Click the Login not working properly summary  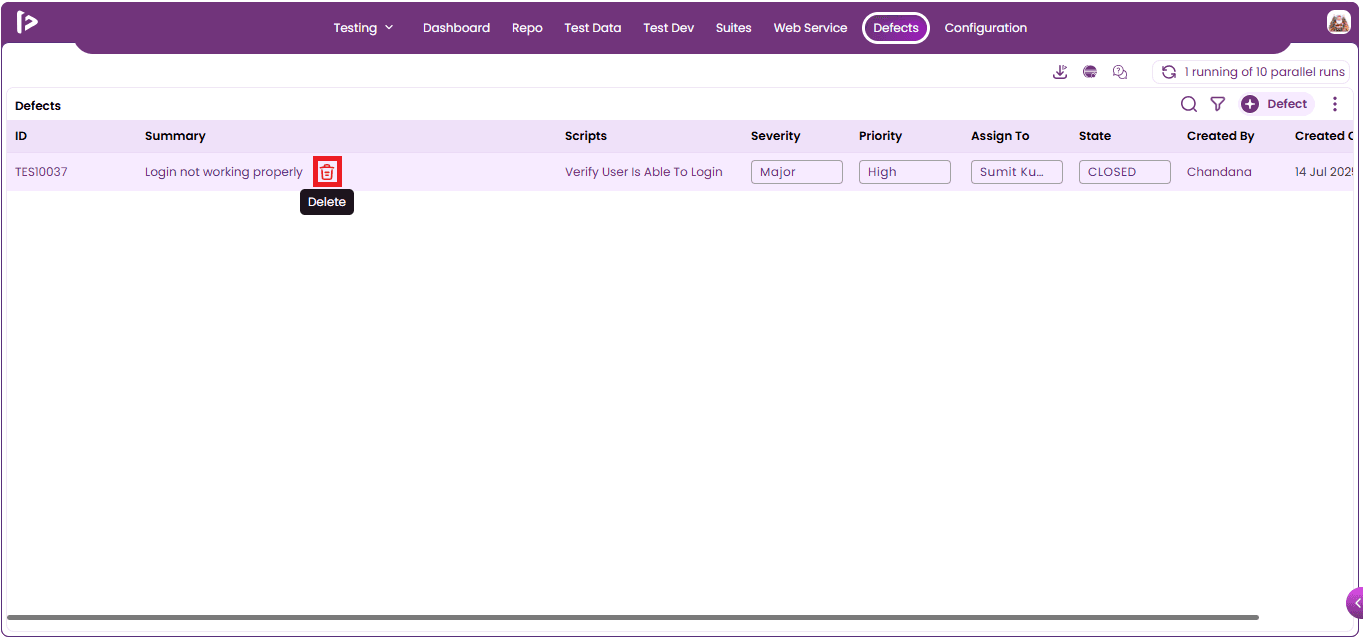pyautogui.click(x=224, y=172)
